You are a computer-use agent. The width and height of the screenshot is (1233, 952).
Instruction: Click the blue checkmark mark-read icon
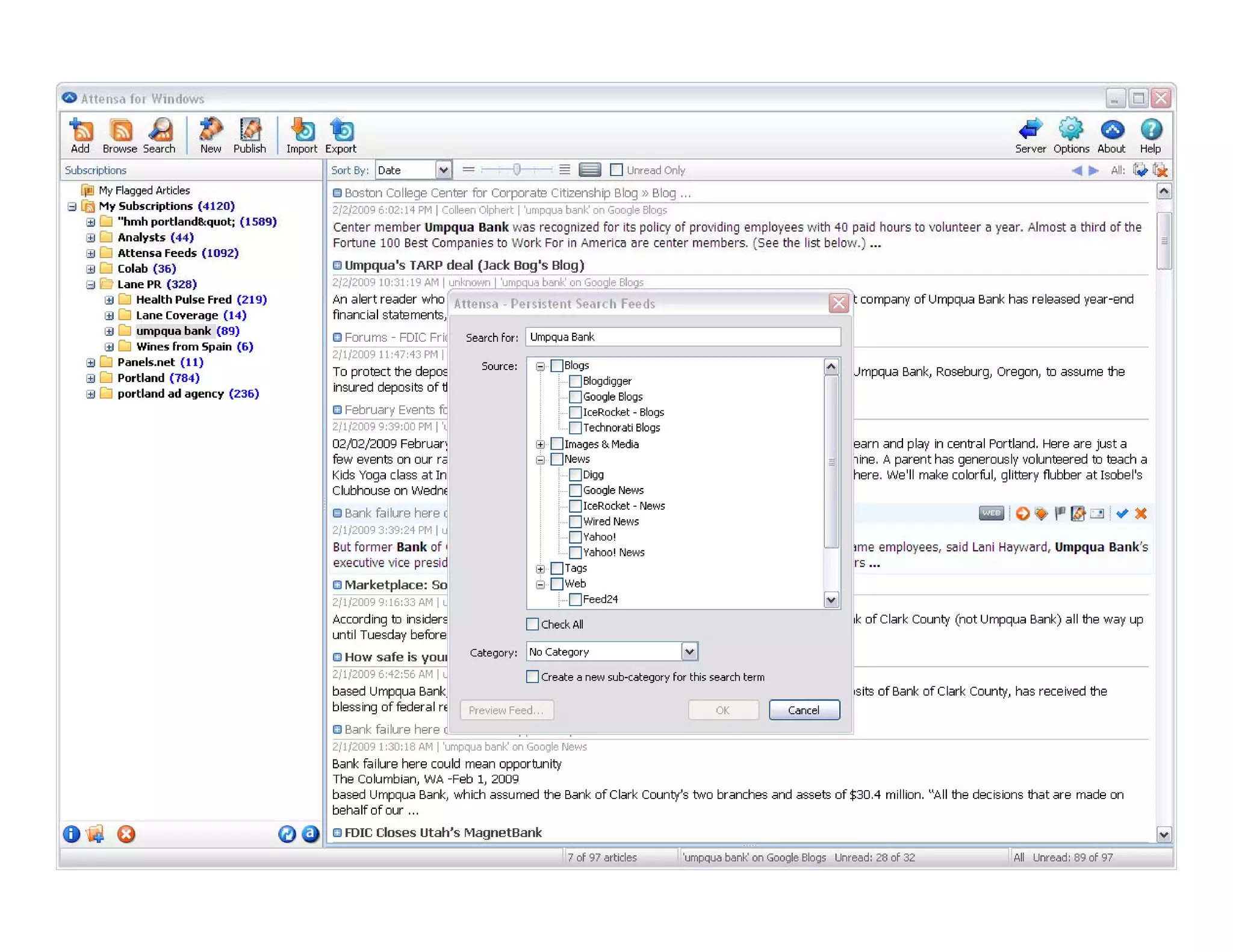[1122, 513]
